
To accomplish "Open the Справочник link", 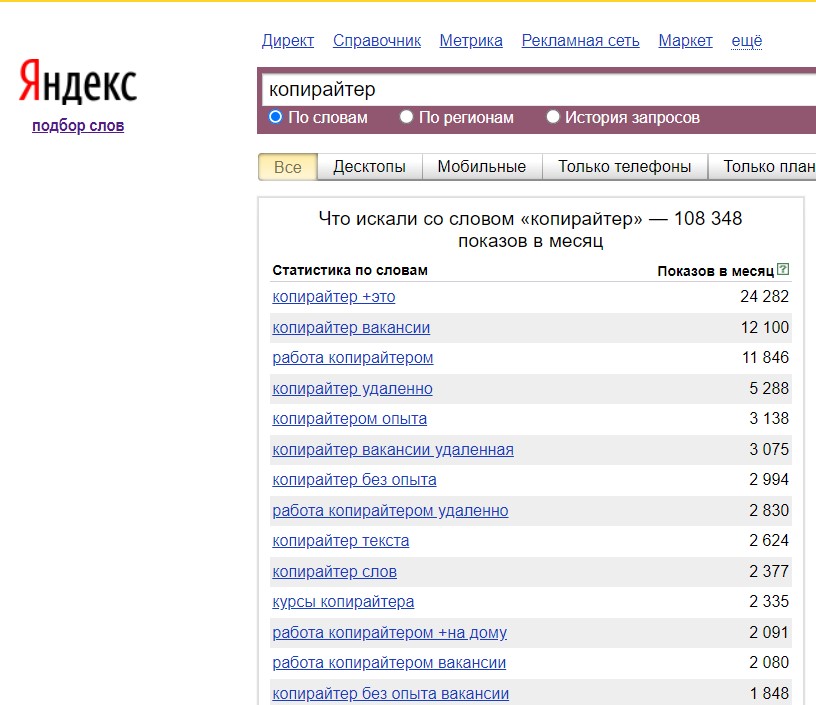I will [377, 41].
